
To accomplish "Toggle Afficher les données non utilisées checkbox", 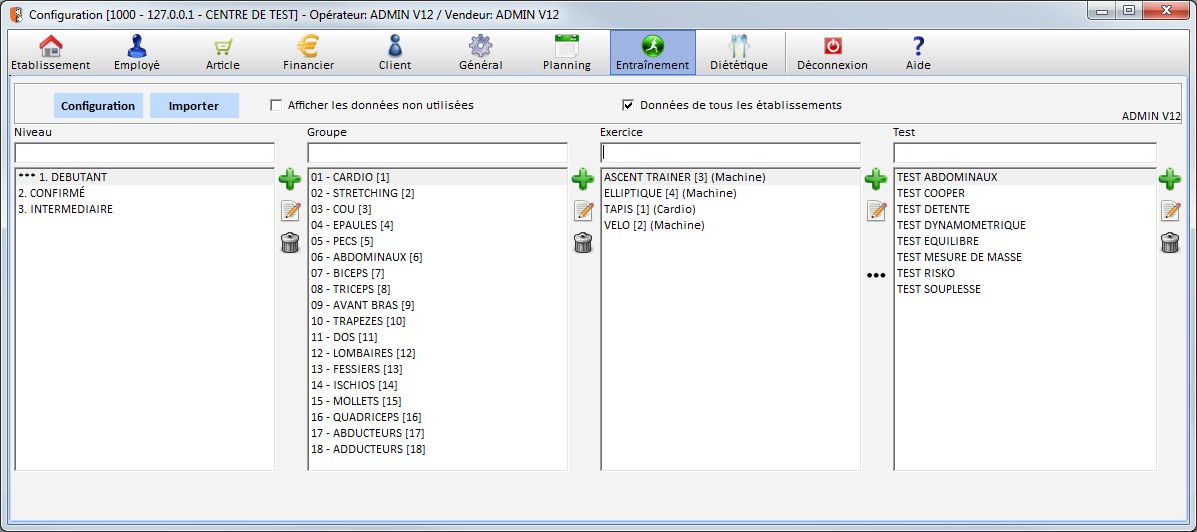I will point(276,105).
